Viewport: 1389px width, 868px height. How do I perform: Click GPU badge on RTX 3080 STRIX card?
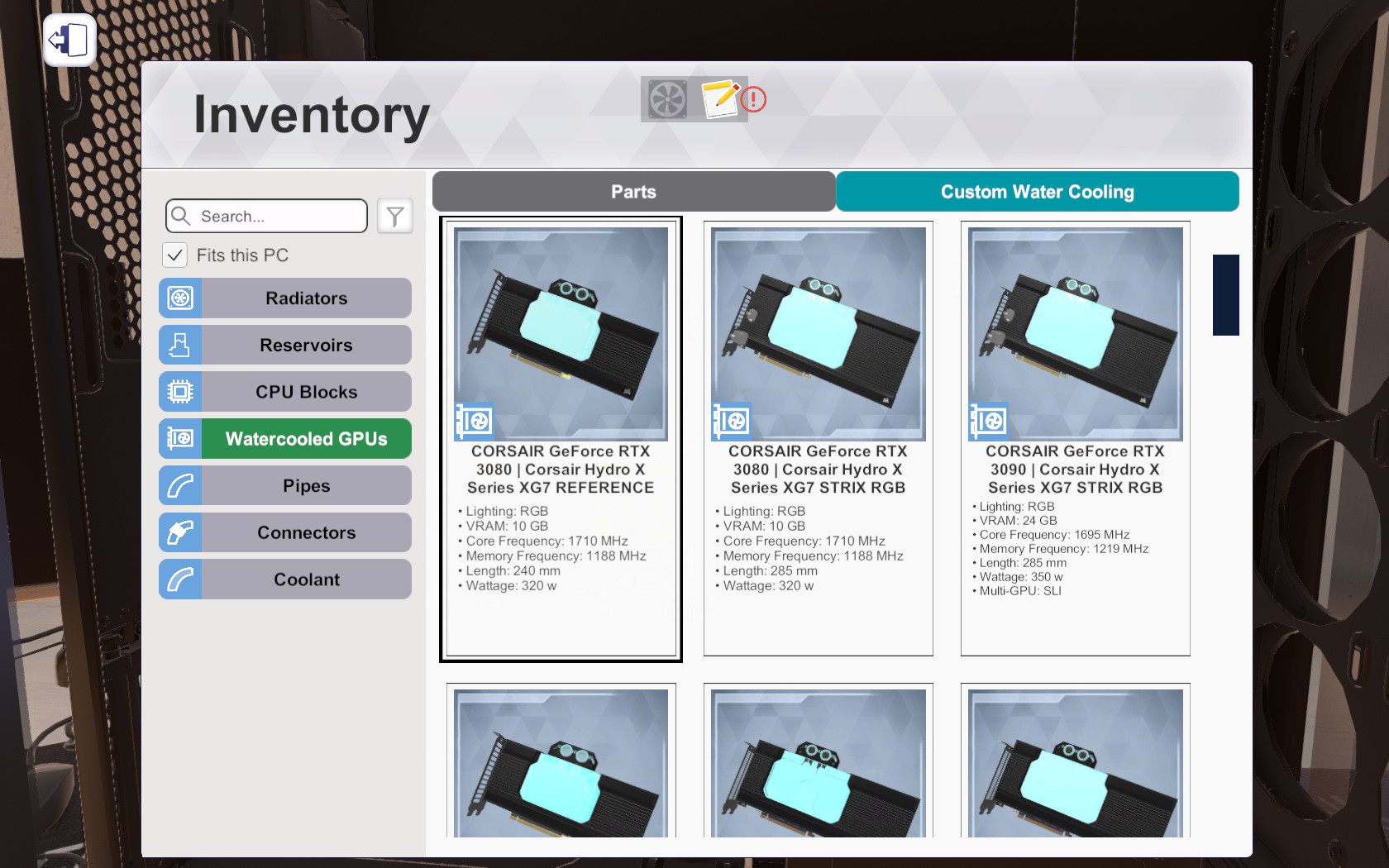[x=732, y=422]
